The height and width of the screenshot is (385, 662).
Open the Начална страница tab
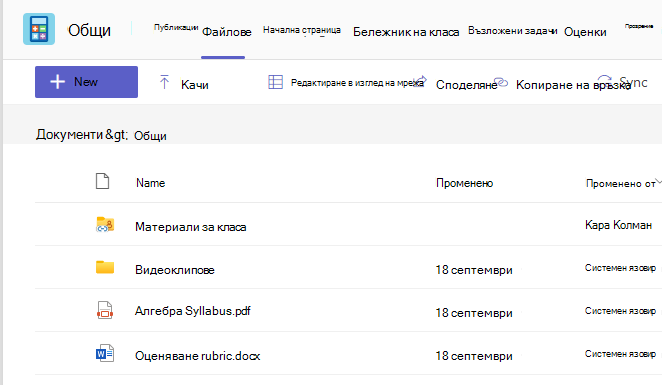click(302, 30)
